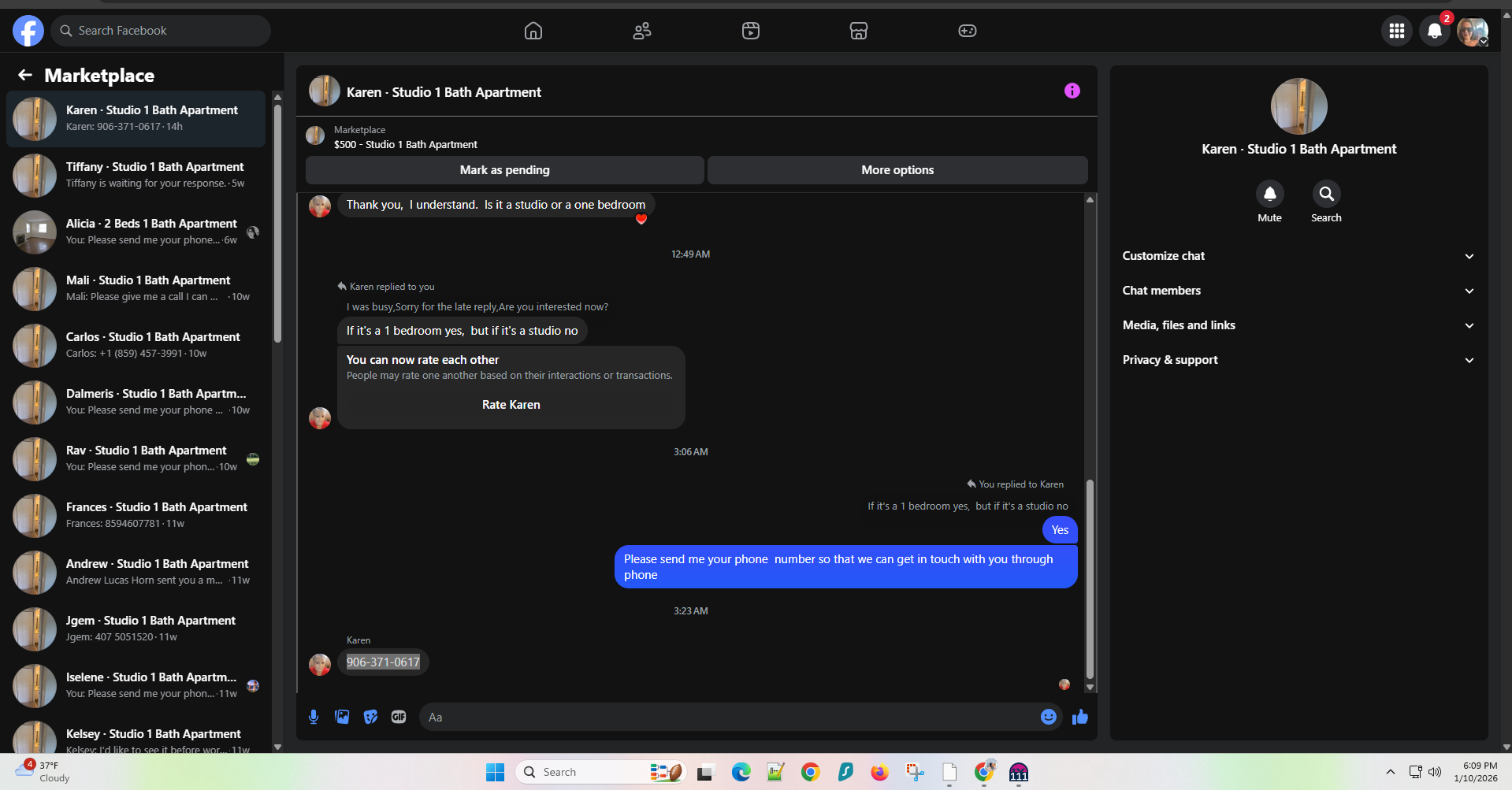Open Rav Studio 1 Bath Apartment chat

(x=136, y=458)
